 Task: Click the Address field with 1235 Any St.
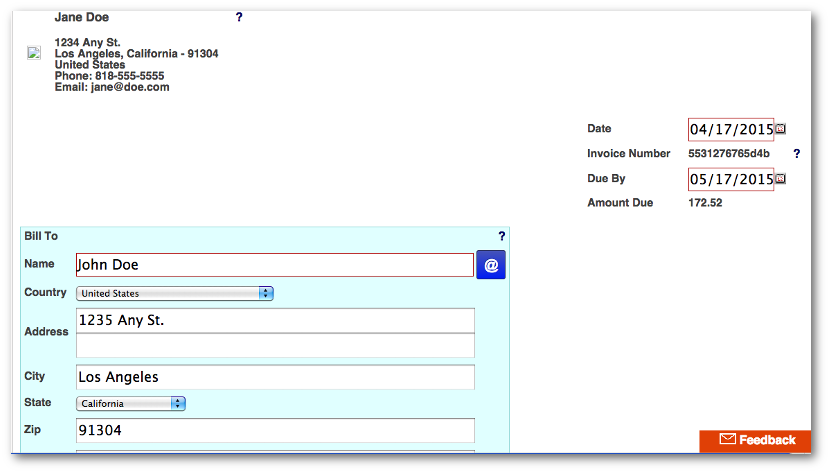tap(275, 321)
